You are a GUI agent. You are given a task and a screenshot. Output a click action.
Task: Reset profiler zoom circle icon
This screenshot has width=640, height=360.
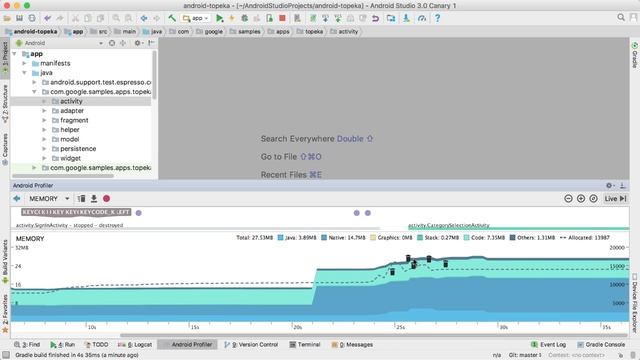(x=593, y=198)
